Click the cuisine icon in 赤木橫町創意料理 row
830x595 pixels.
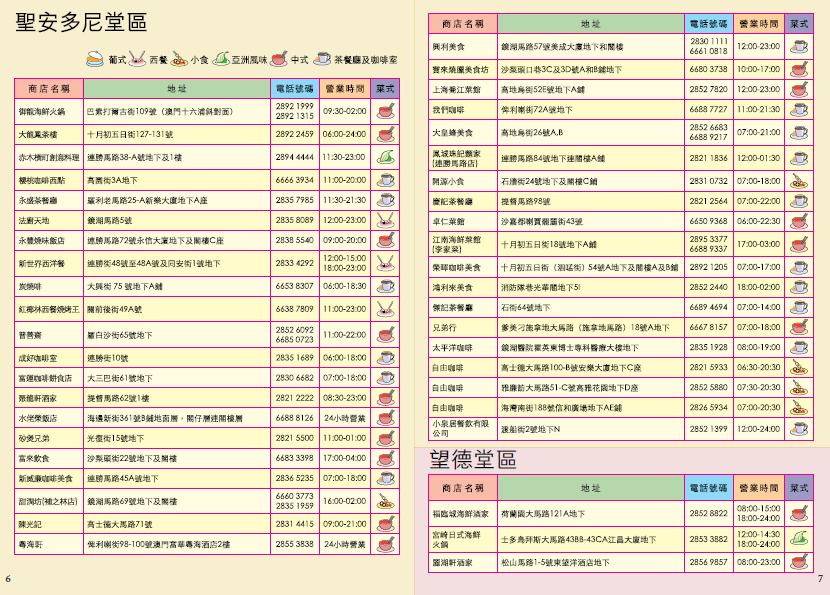385,157
